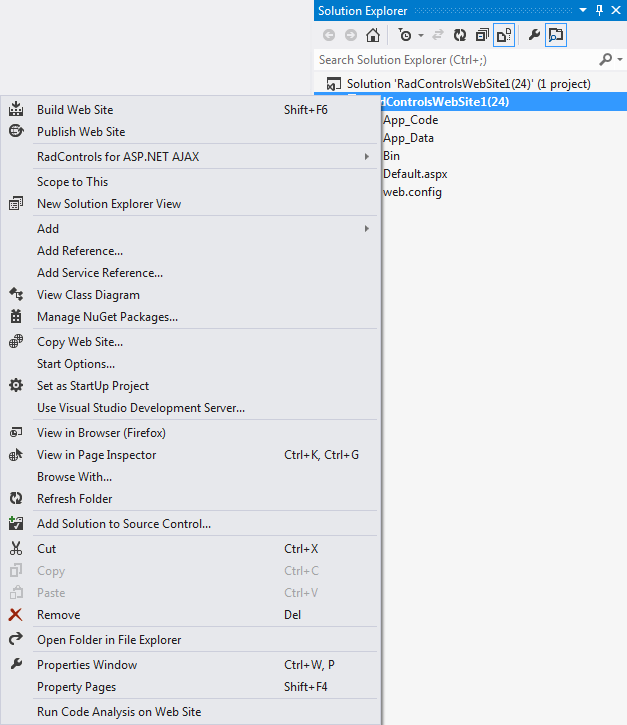Screen dimensions: 627x725
Task: Click the Page Inspector icon
Action: (16, 455)
